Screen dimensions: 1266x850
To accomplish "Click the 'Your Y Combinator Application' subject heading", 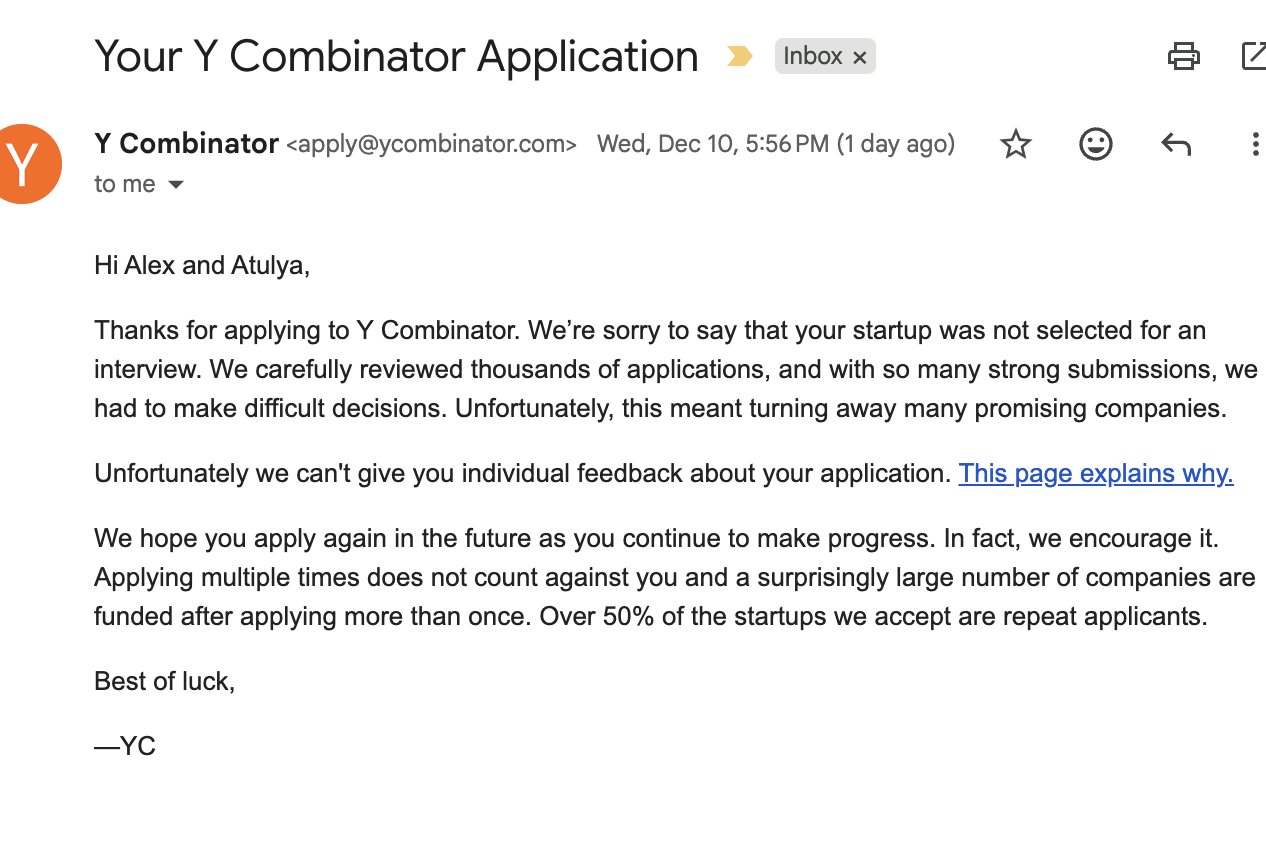I will pyautogui.click(x=396, y=56).
